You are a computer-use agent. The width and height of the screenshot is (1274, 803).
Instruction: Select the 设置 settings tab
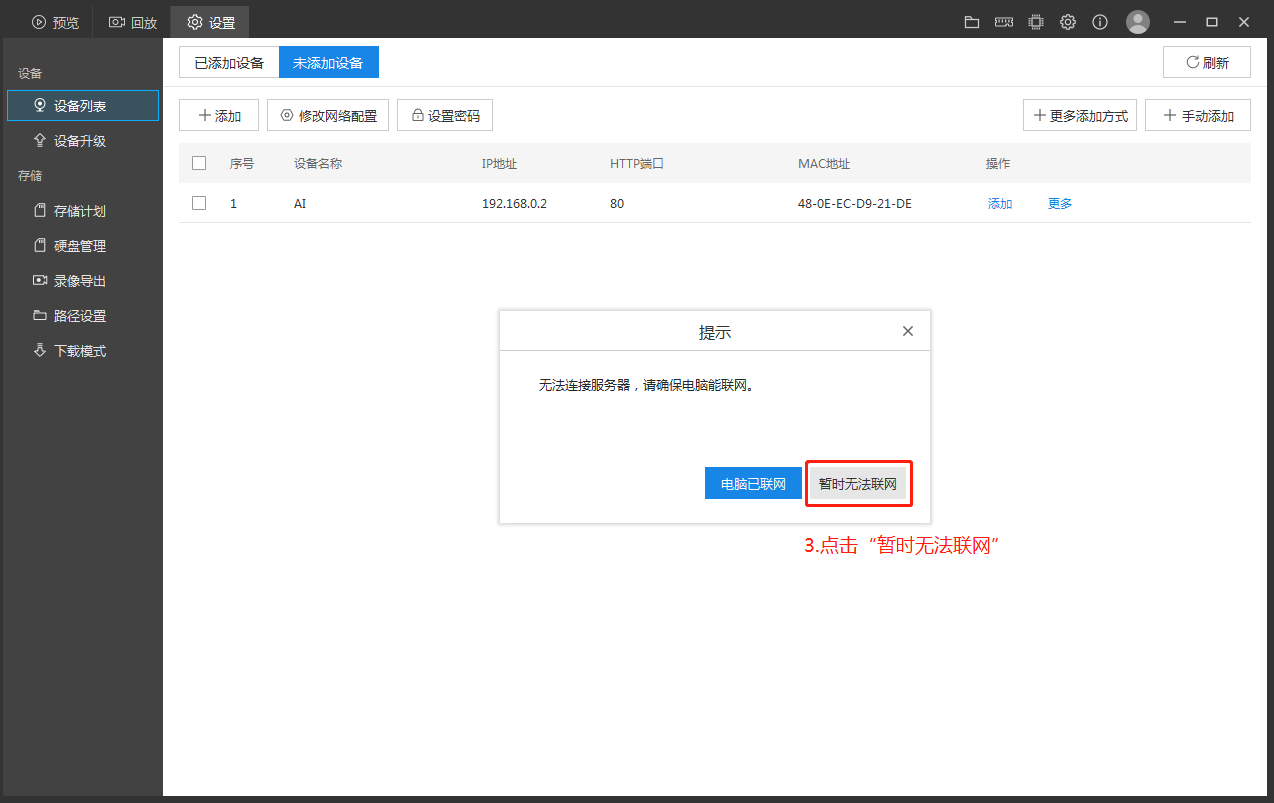click(210, 22)
